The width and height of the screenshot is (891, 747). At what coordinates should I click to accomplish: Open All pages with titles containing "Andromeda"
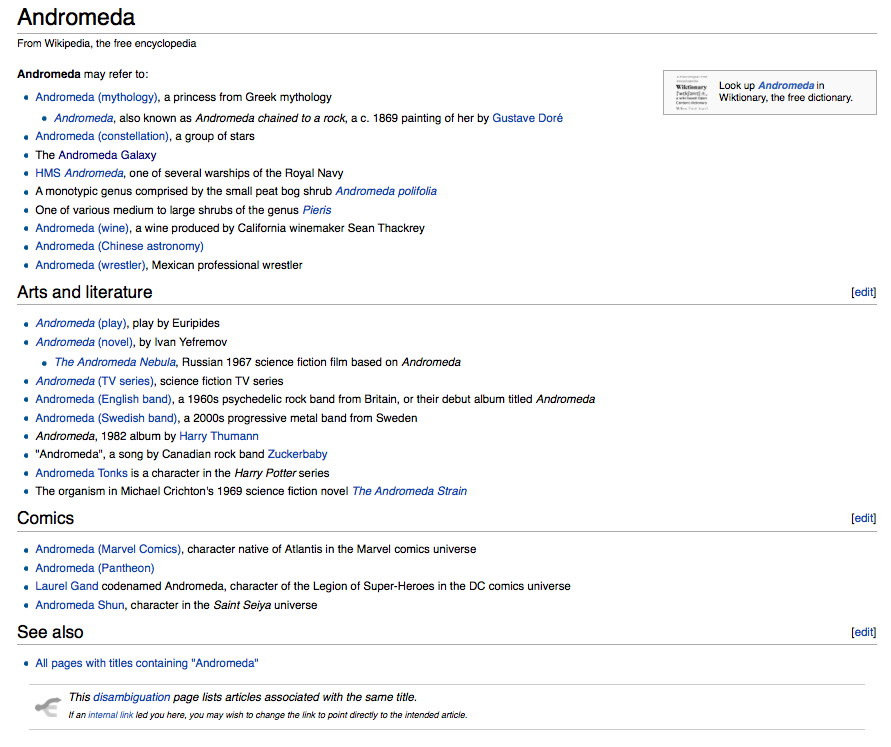click(147, 663)
